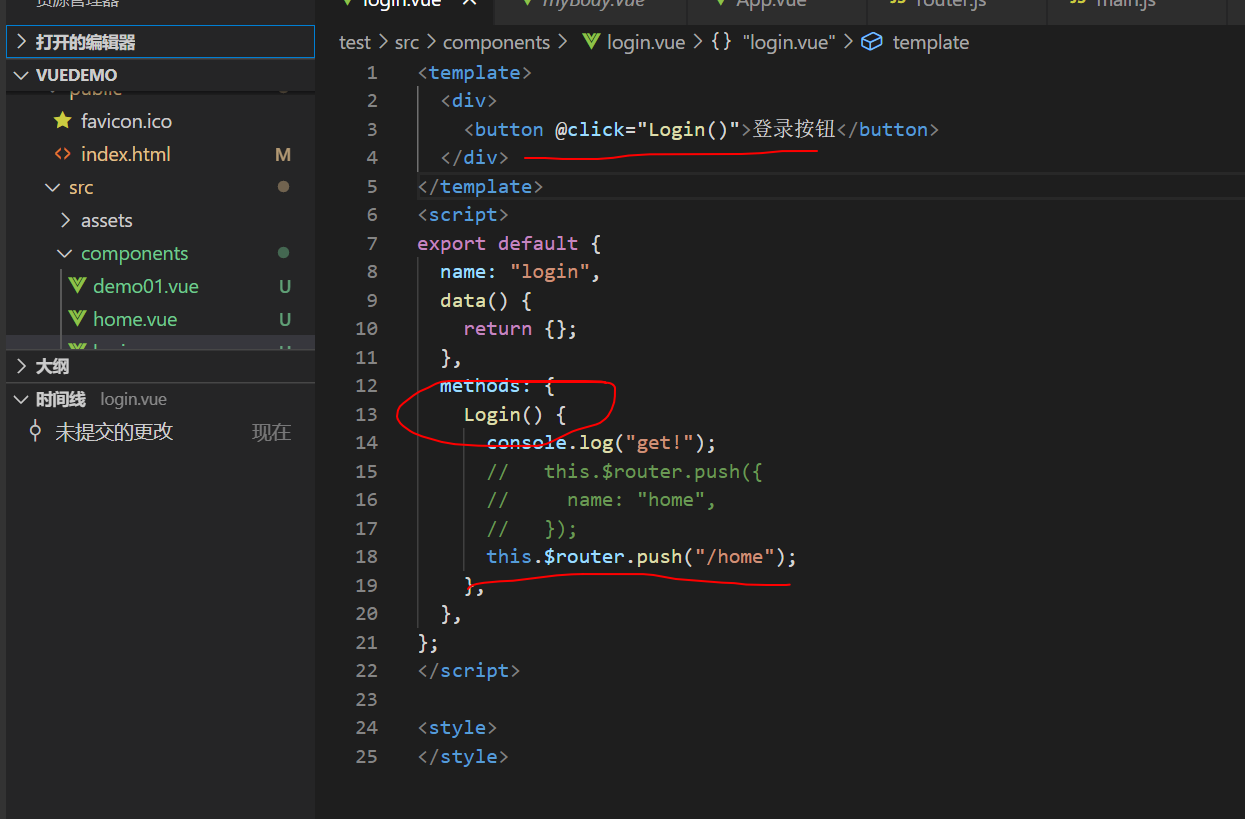This screenshot has width=1245, height=819.
Task: Open home.vue from the components folder
Action: [135, 319]
